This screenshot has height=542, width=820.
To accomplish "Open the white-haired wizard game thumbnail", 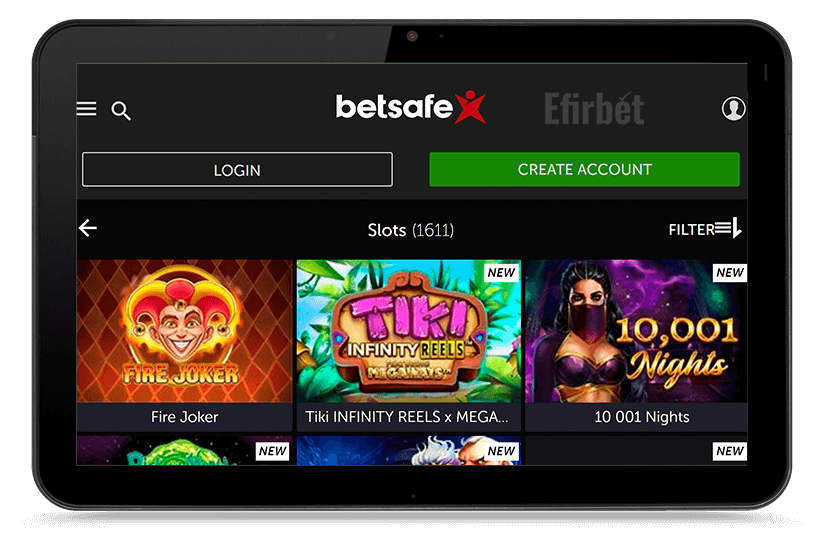I will [408, 450].
